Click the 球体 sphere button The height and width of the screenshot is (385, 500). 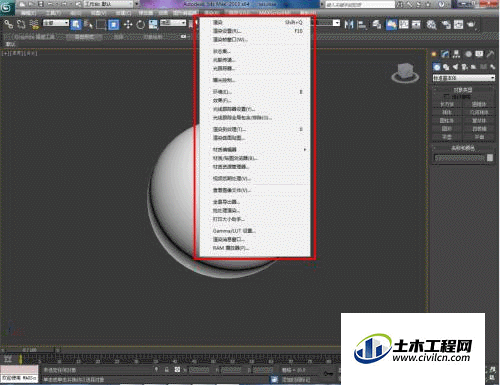pos(447,112)
